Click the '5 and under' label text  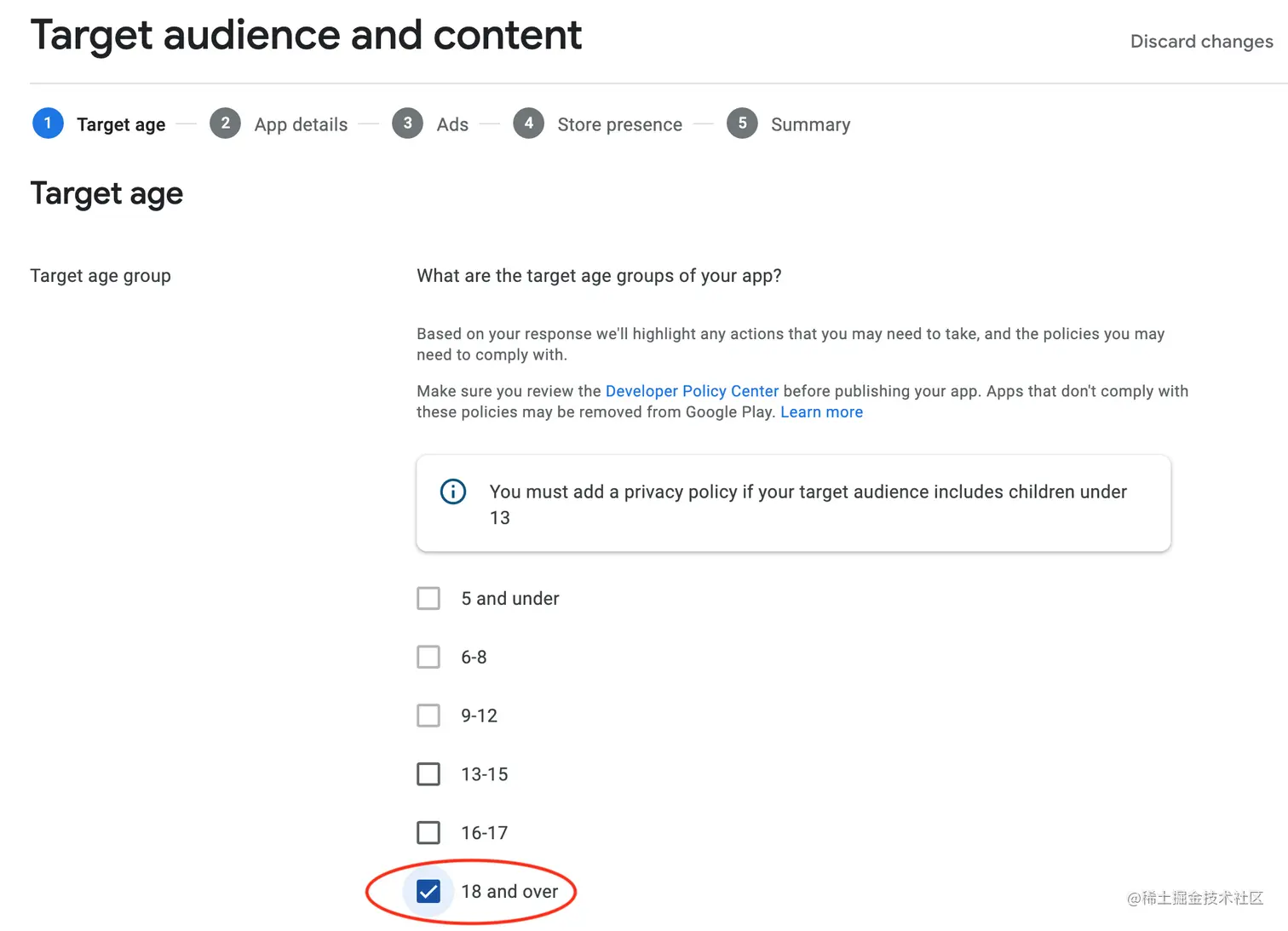510,599
